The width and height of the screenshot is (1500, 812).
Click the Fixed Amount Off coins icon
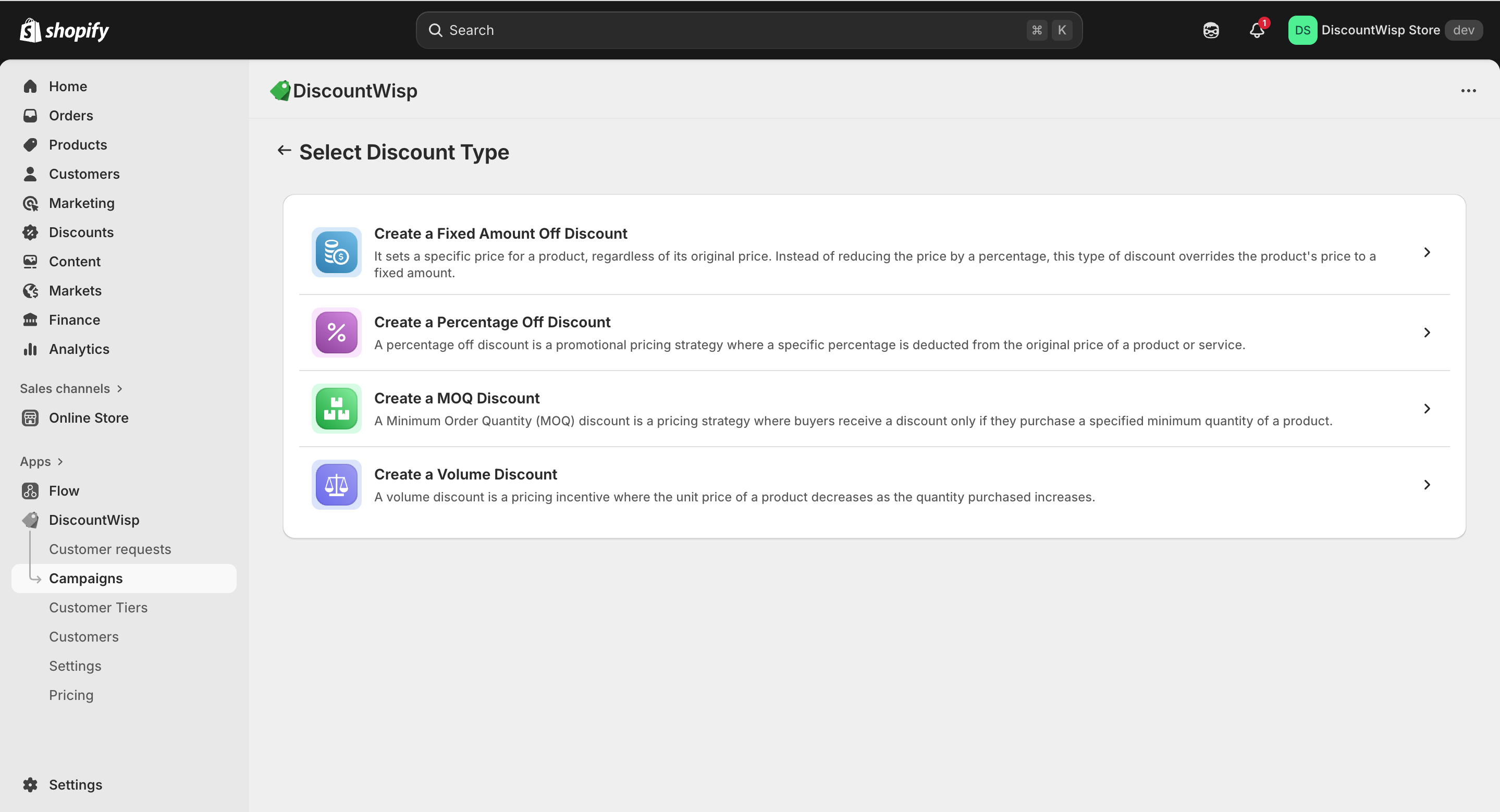(x=336, y=252)
